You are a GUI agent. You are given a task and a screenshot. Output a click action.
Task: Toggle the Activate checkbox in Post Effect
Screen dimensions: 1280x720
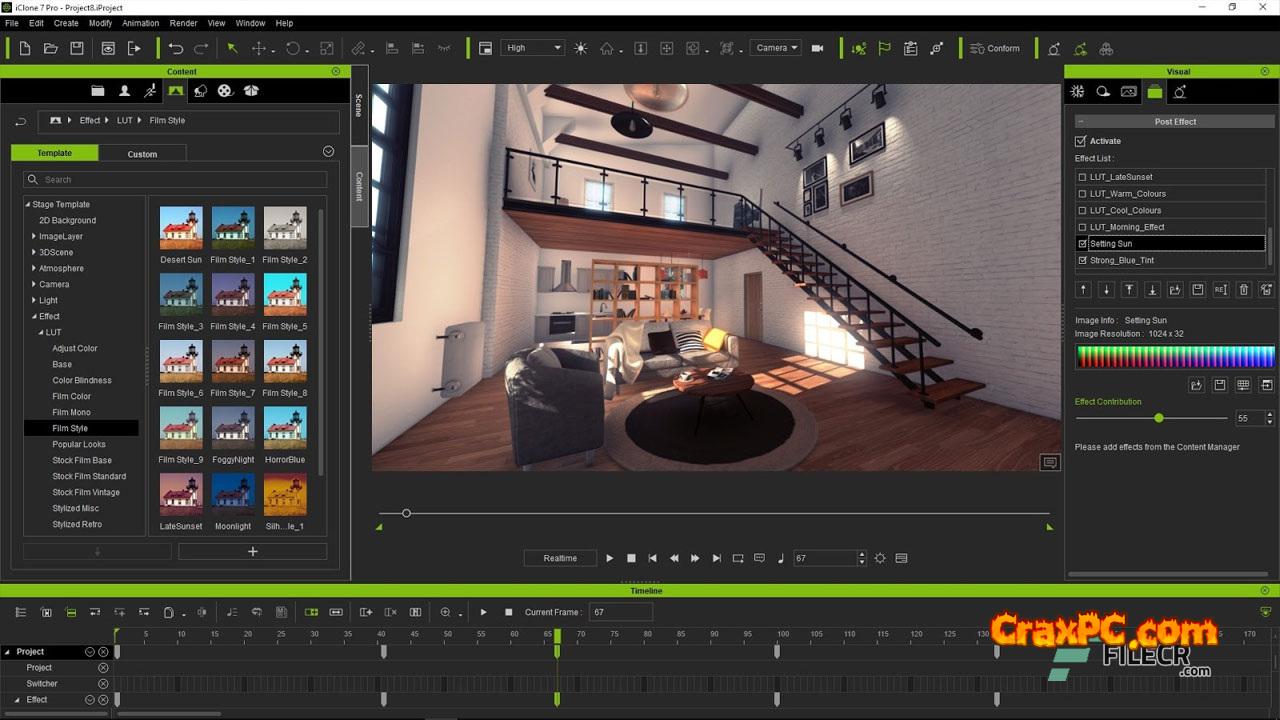click(1080, 141)
